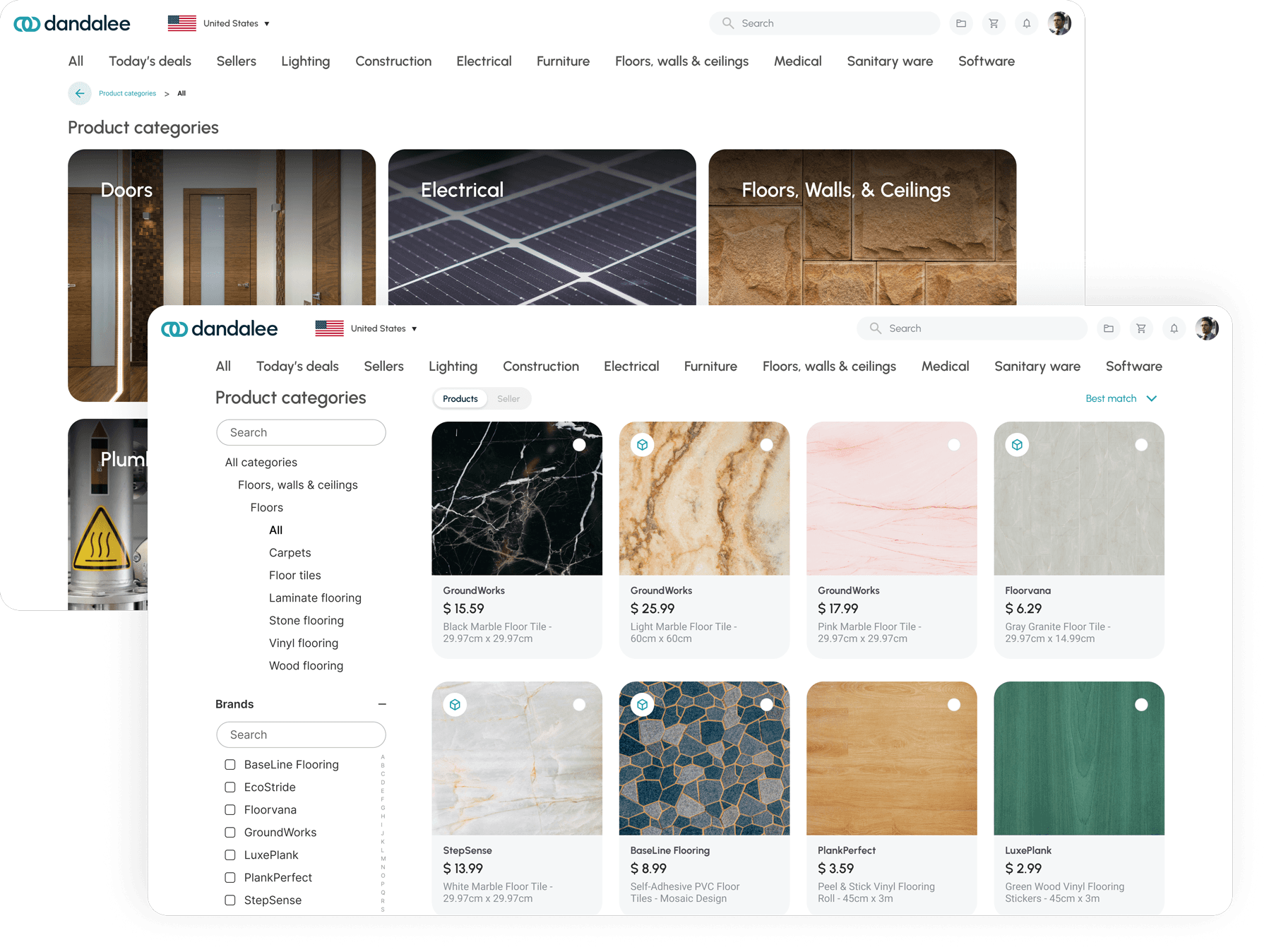Image resolution: width=1269 pixels, height=952 pixels.
Task: Switch to the Seller tab
Action: click(x=508, y=398)
